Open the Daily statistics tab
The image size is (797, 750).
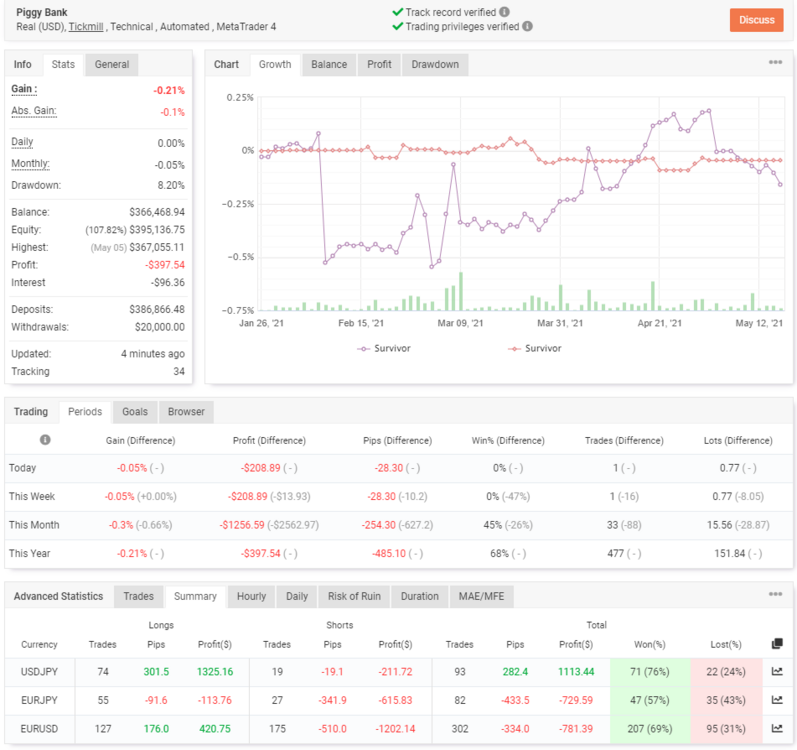click(x=297, y=596)
